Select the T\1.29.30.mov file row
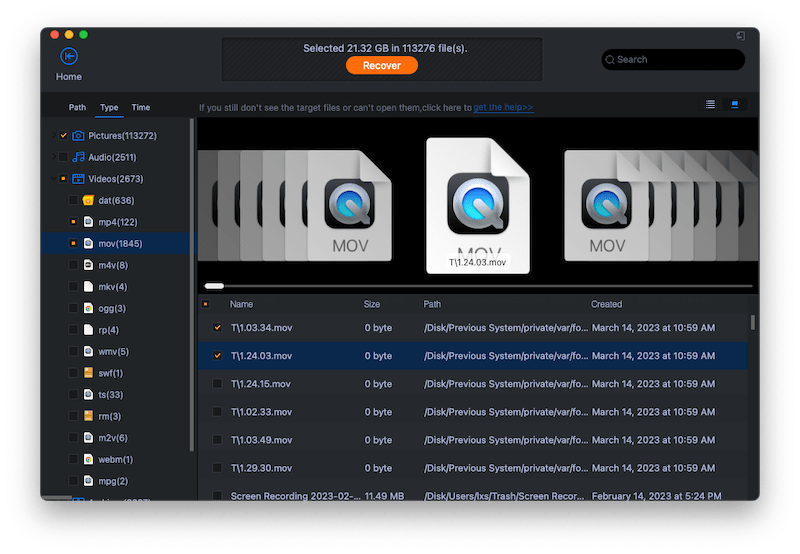 [x=472, y=468]
